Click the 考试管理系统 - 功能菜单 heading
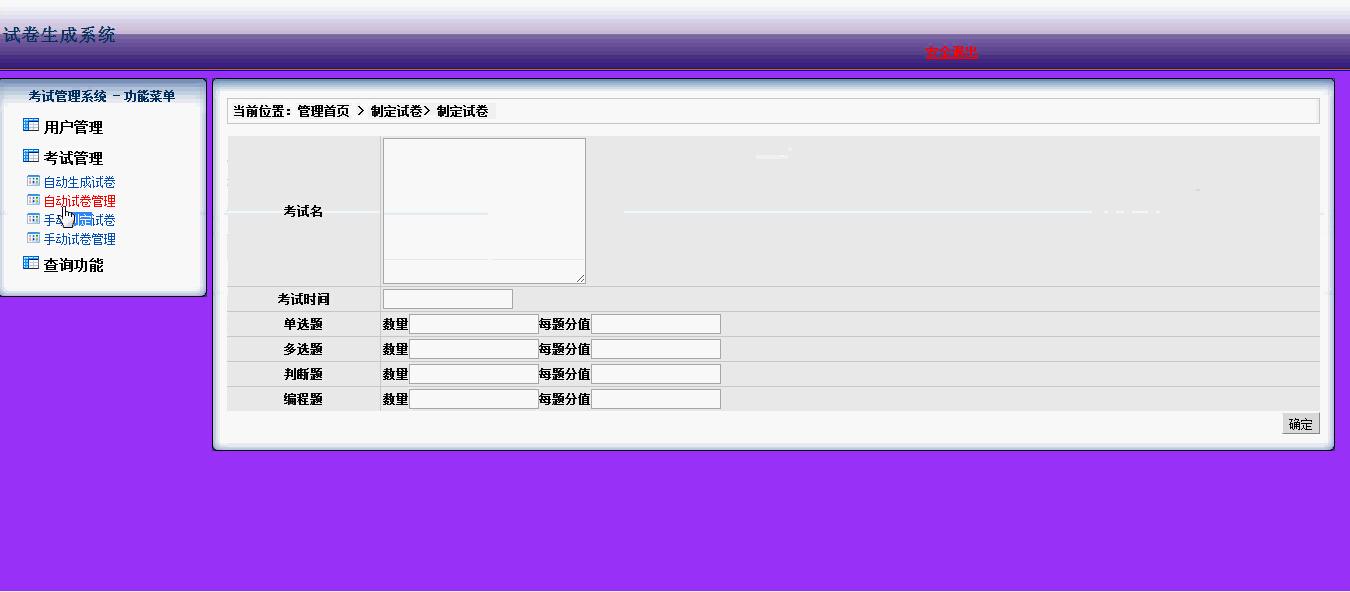Image resolution: width=1350 pixels, height=592 pixels. [102, 97]
